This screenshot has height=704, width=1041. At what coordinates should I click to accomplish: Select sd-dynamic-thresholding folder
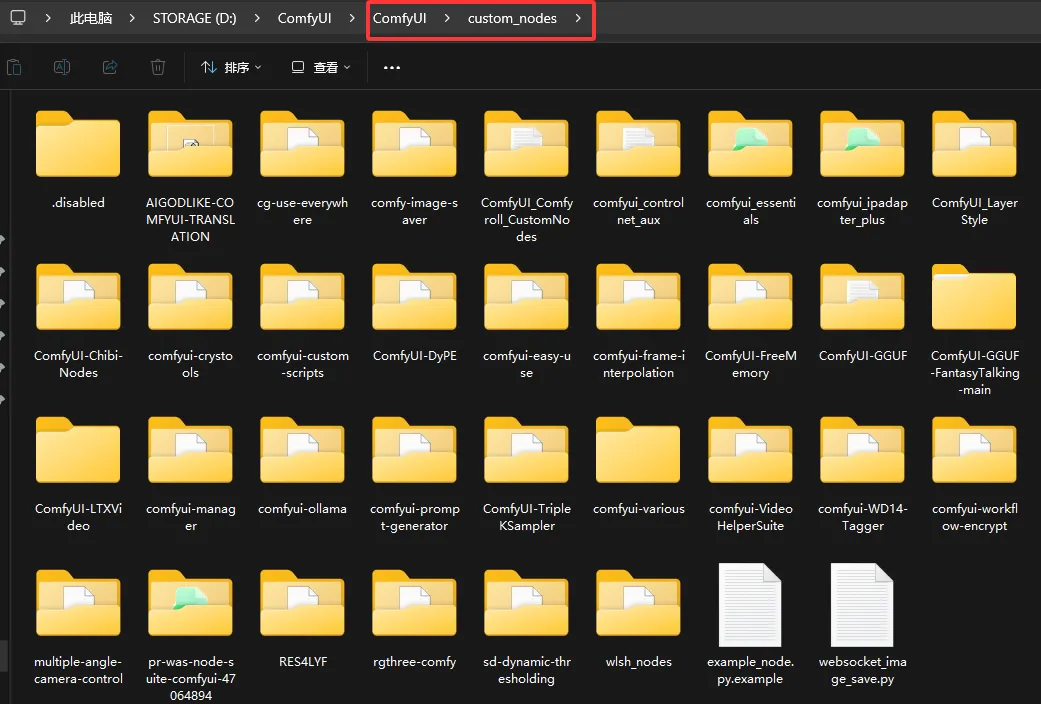[526, 627]
